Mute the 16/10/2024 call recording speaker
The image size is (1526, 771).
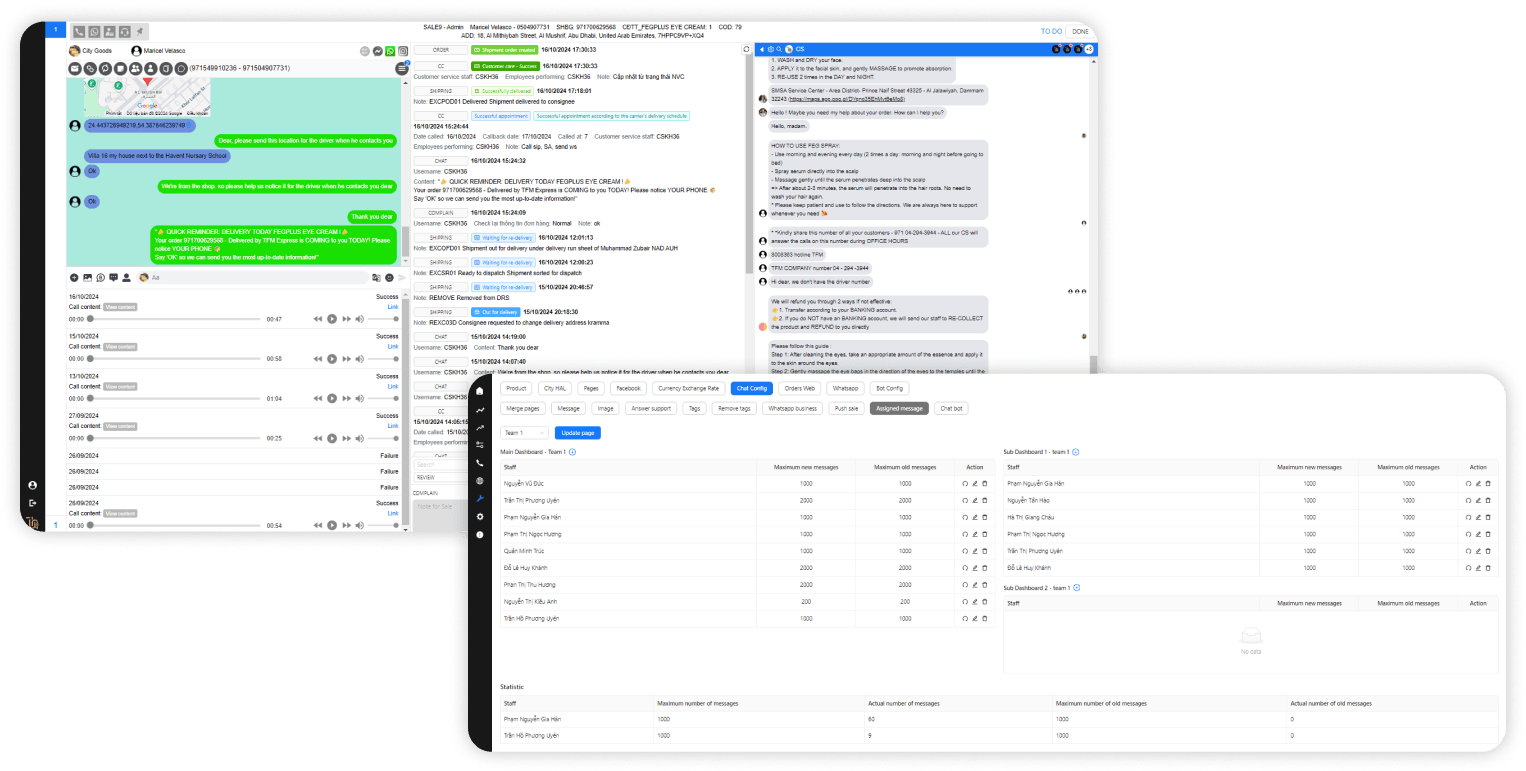coord(360,318)
